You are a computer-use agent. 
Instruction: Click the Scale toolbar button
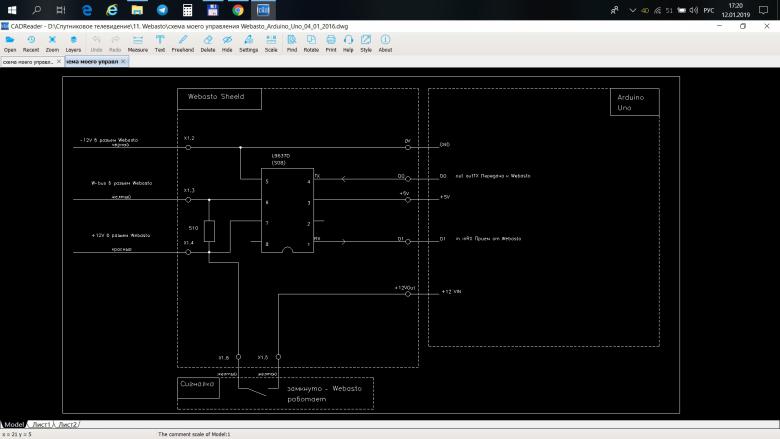[271, 42]
